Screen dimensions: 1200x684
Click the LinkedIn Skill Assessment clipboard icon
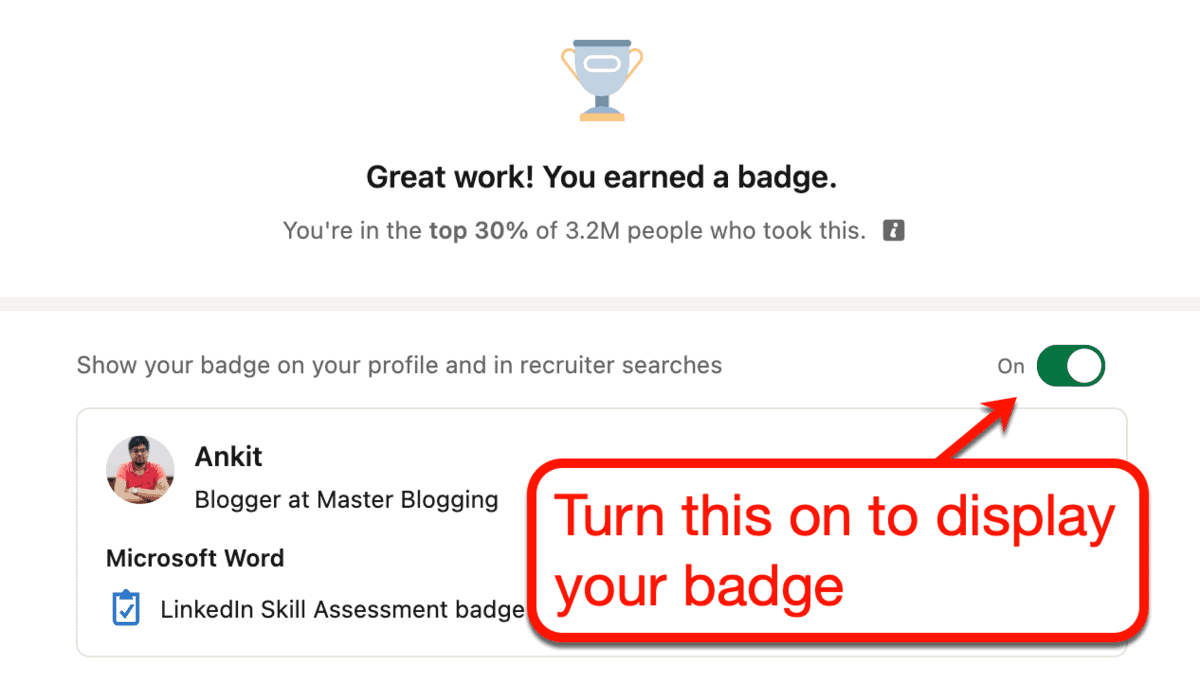[x=125, y=608]
